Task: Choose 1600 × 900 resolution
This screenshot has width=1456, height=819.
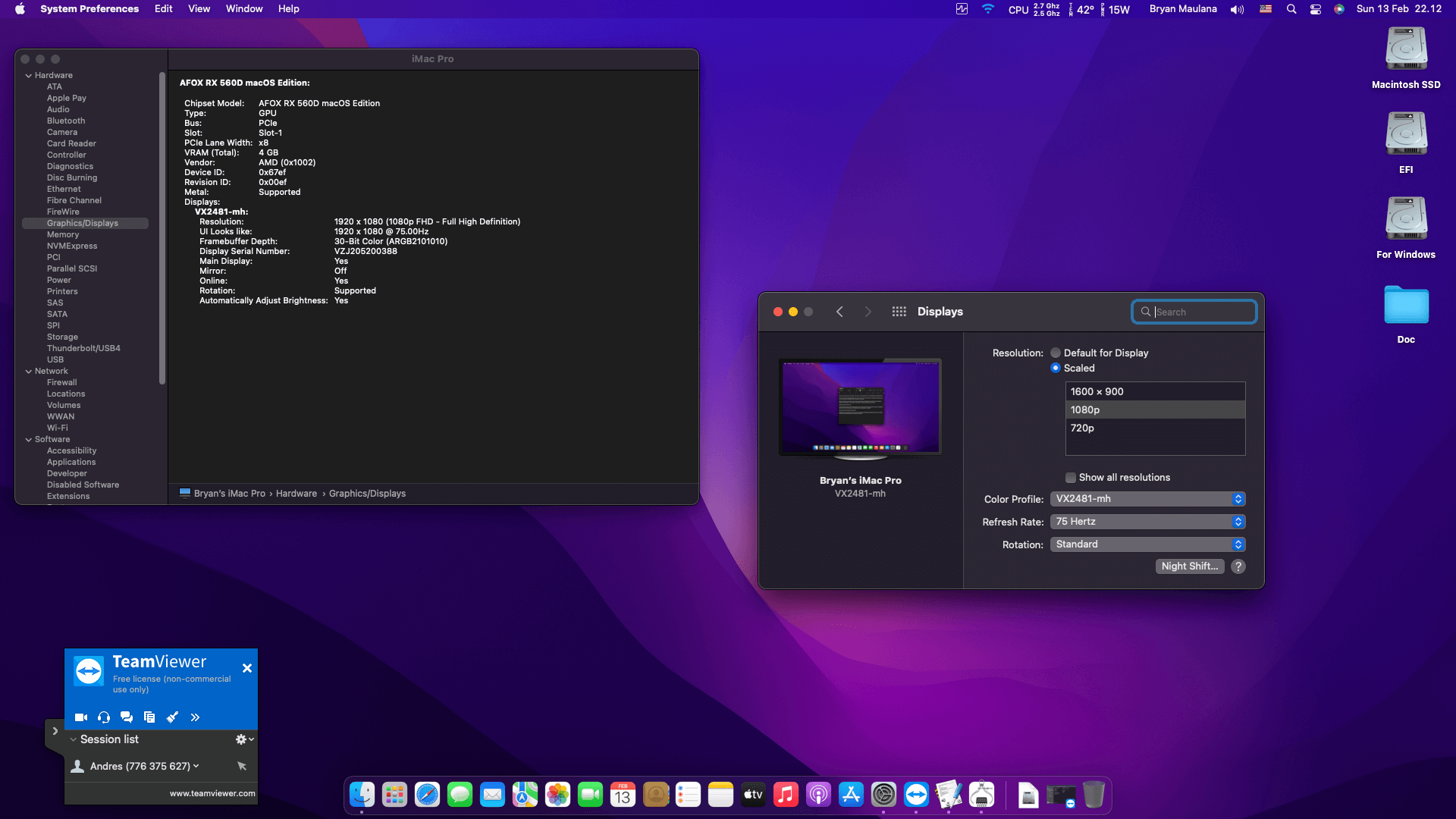Action: tap(1156, 391)
